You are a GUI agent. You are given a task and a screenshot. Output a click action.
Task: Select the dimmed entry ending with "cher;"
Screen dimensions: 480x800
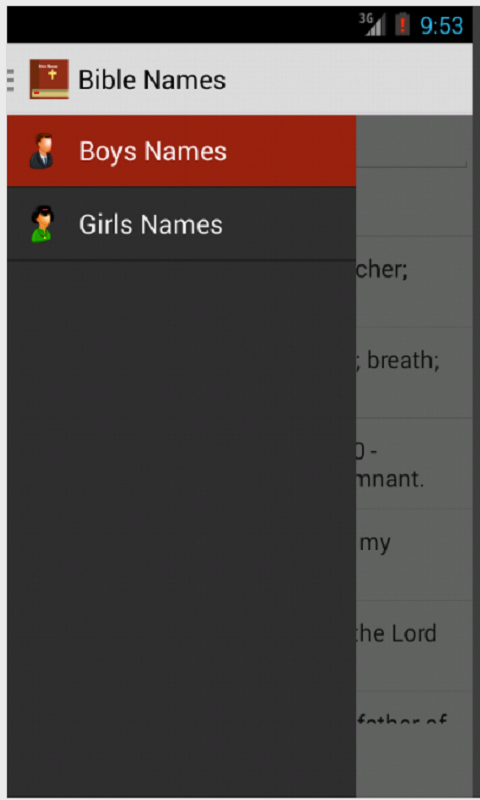coord(414,282)
